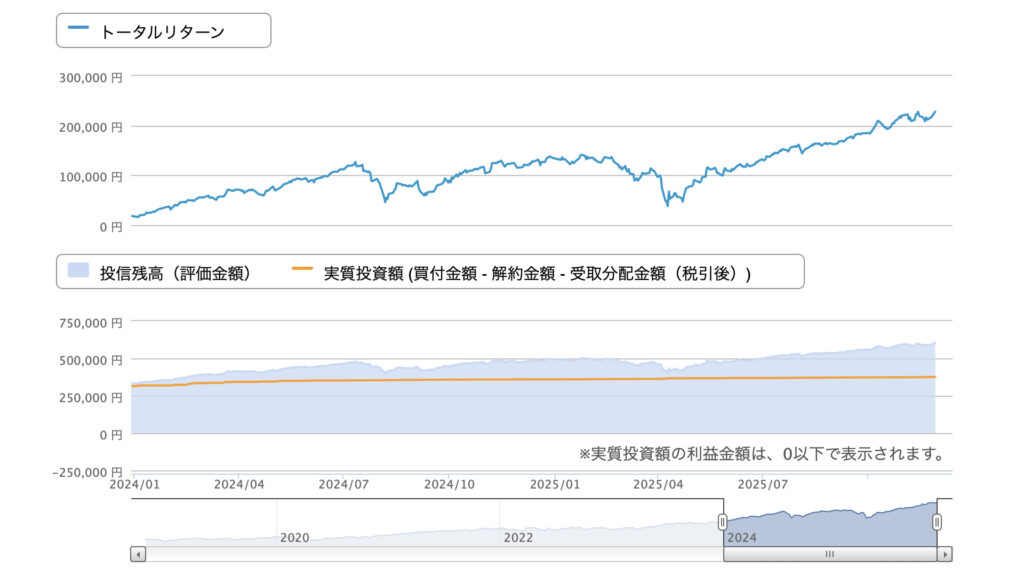Click the navigator scrollbar left arrow
Viewport: 1024px width, 576px height.
(x=138, y=554)
